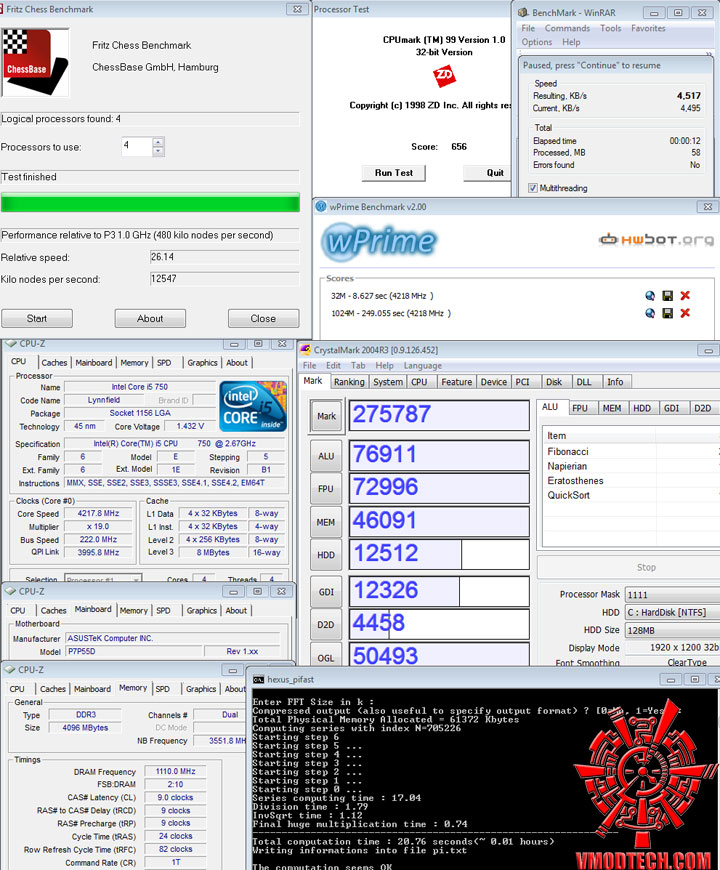
Task: Open WinRAR Tools menu
Action: [610, 28]
